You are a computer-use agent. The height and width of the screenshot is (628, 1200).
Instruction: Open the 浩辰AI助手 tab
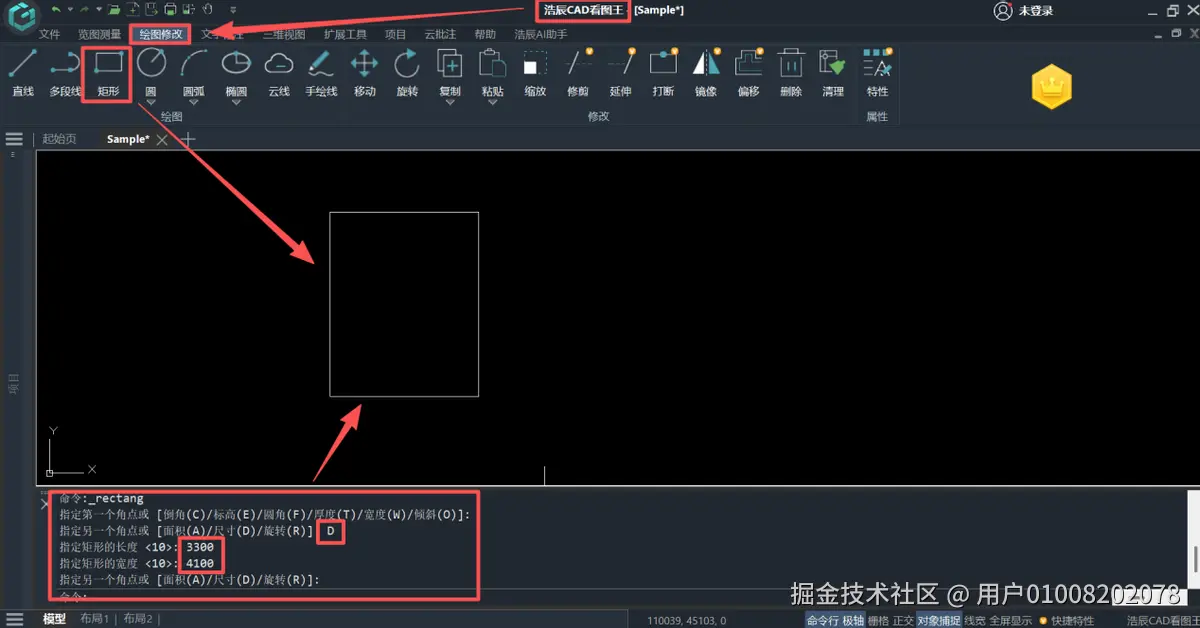point(541,34)
